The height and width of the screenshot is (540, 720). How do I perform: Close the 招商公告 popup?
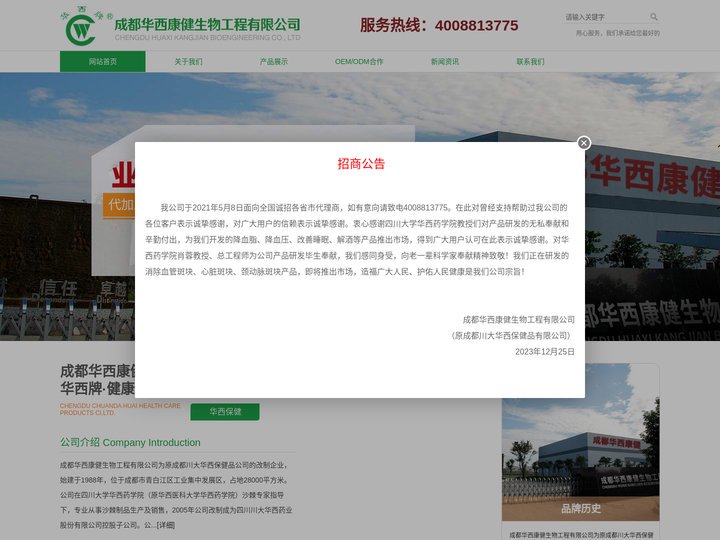click(584, 143)
